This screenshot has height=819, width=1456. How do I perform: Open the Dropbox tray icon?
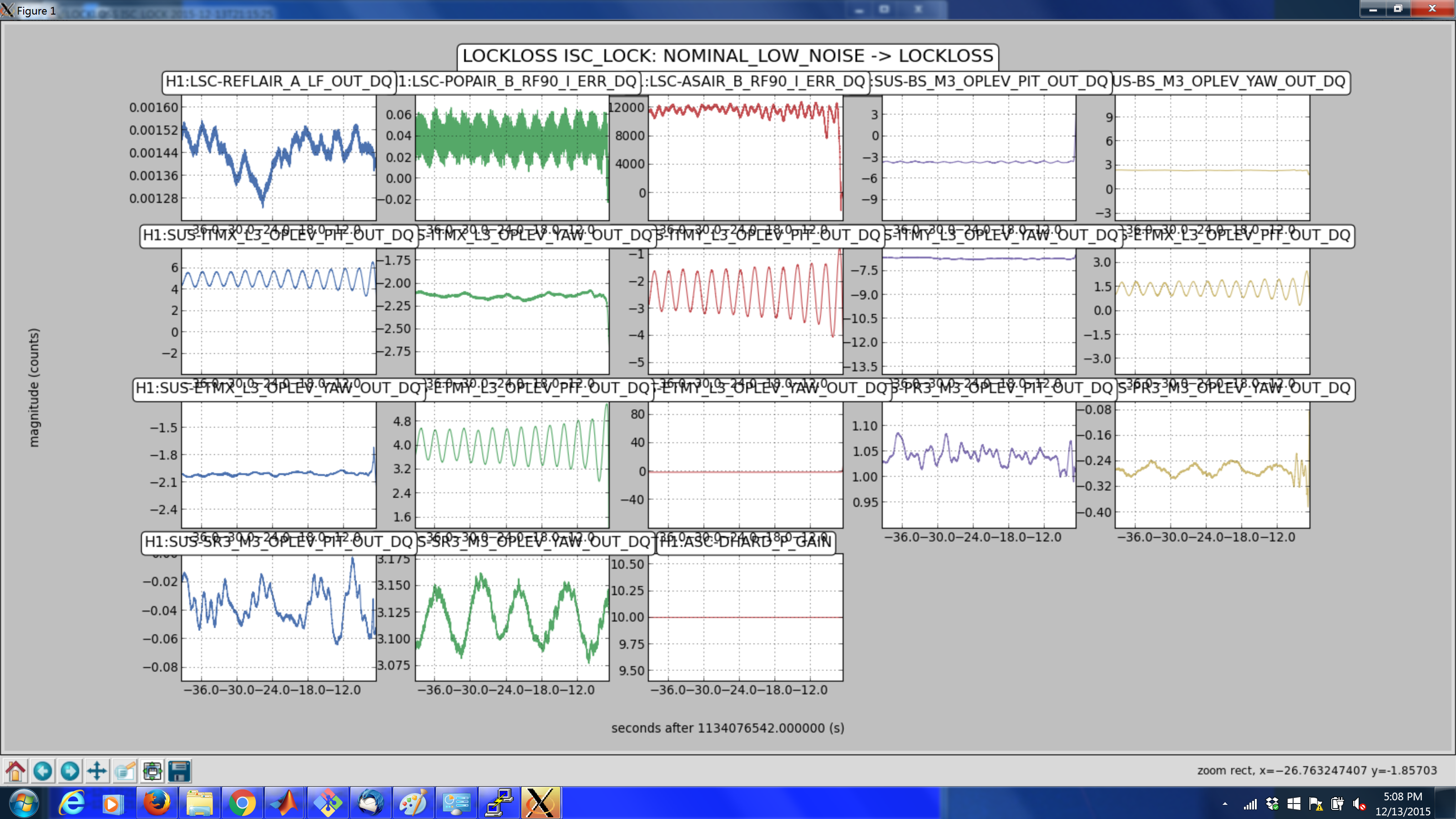1272,804
